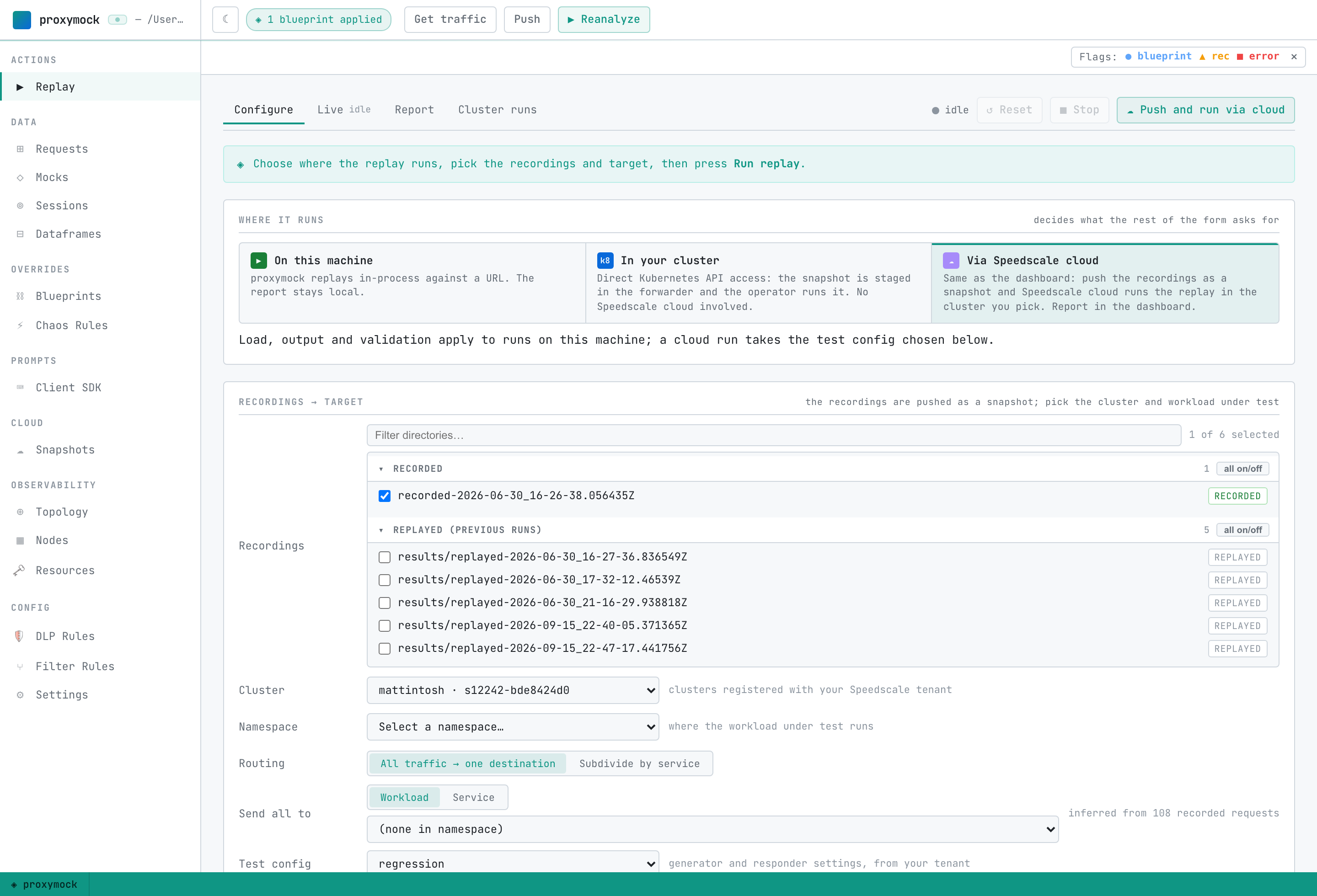The height and width of the screenshot is (896, 1317).
Task: Switch to the Live tab
Action: point(343,110)
